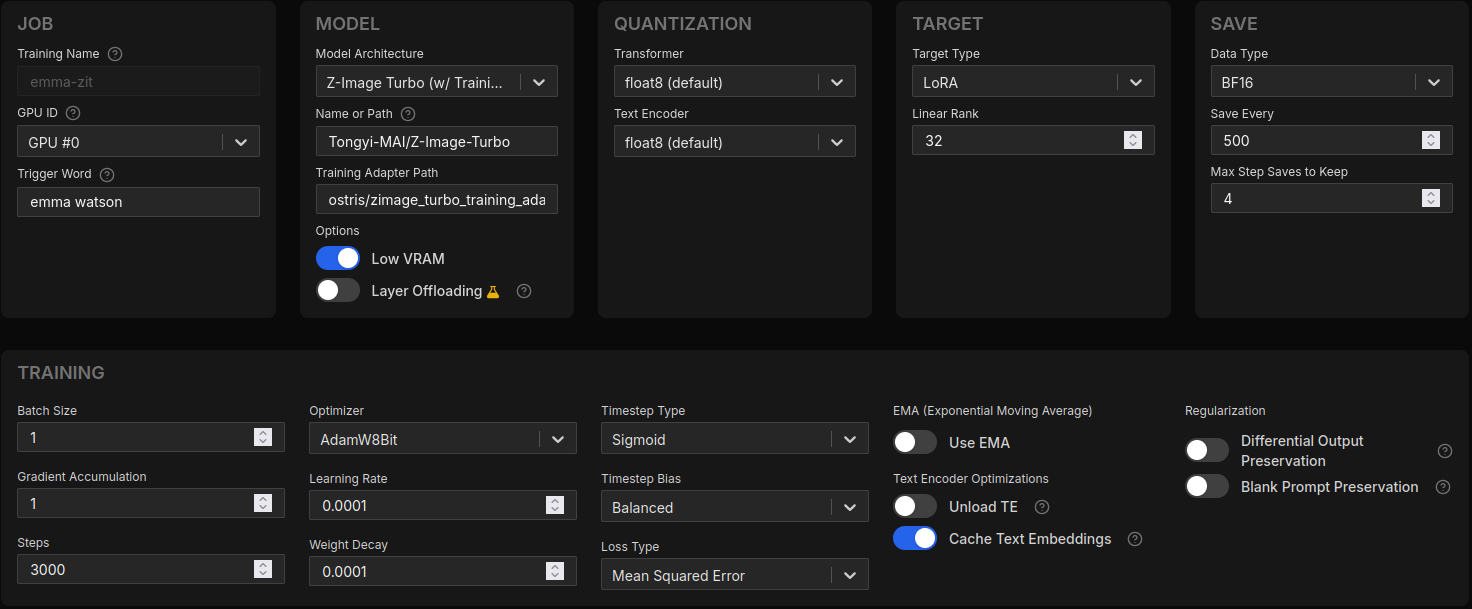Click the Weight Decay value field
1472x609 pixels.
click(x=443, y=571)
